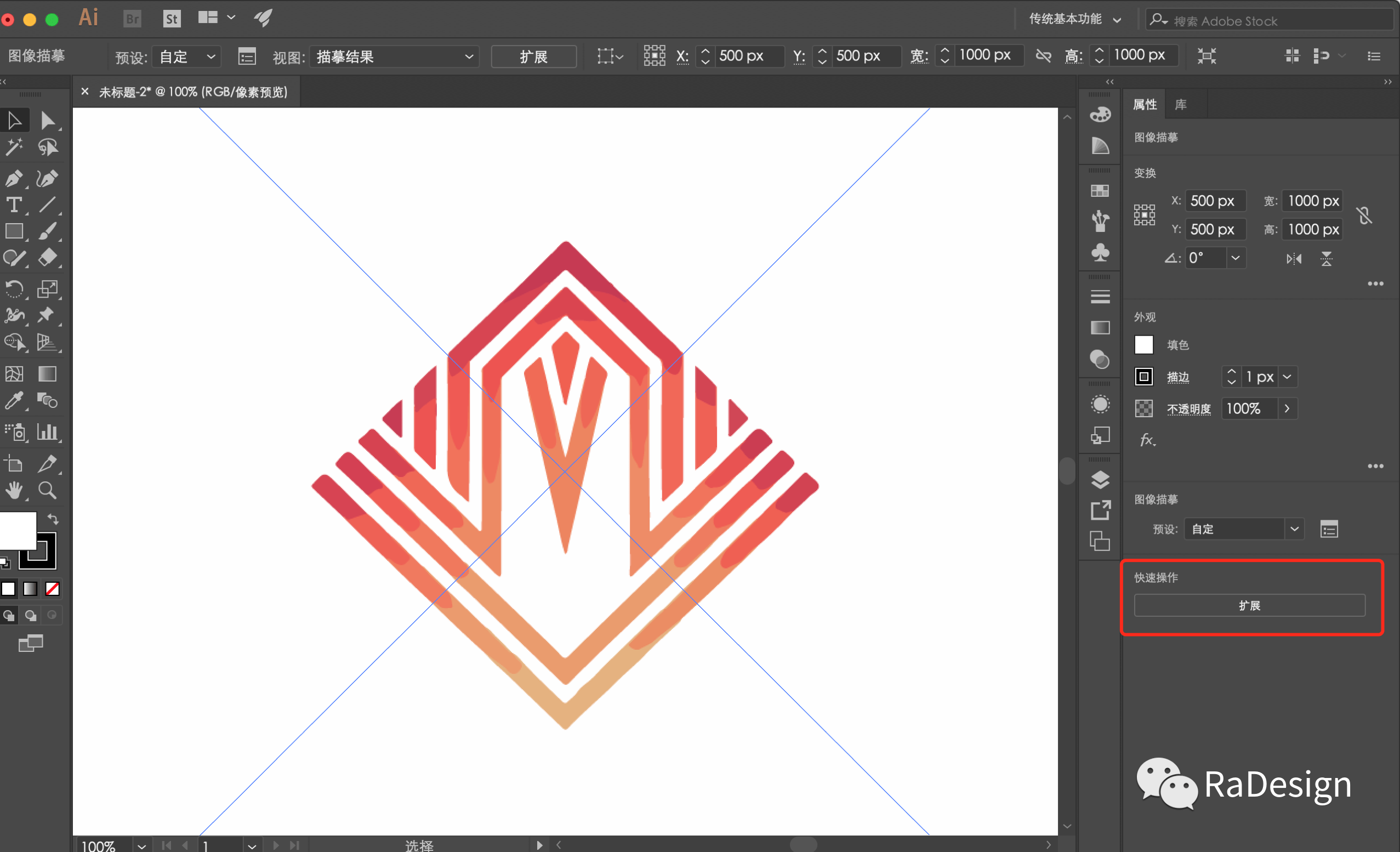
Task: Select the Type tool
Action: (14, 205)
